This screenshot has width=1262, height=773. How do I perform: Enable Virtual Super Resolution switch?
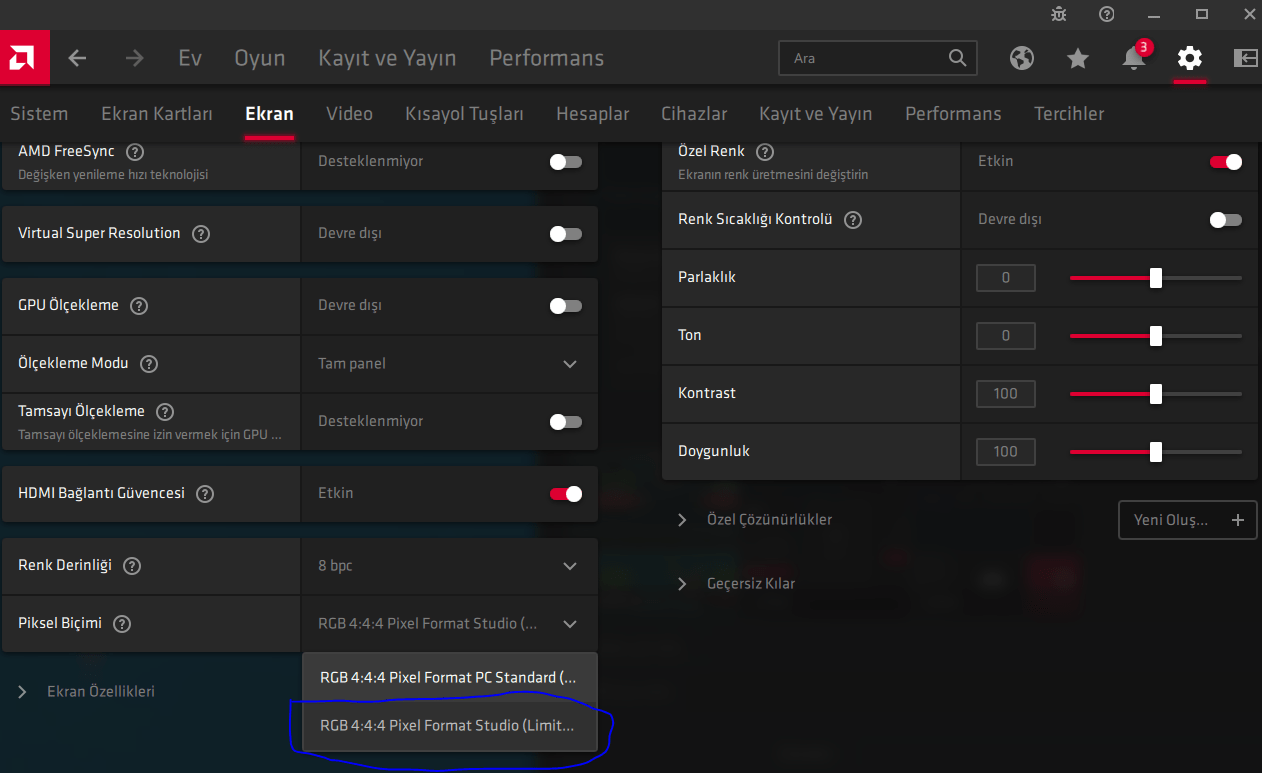566,234
